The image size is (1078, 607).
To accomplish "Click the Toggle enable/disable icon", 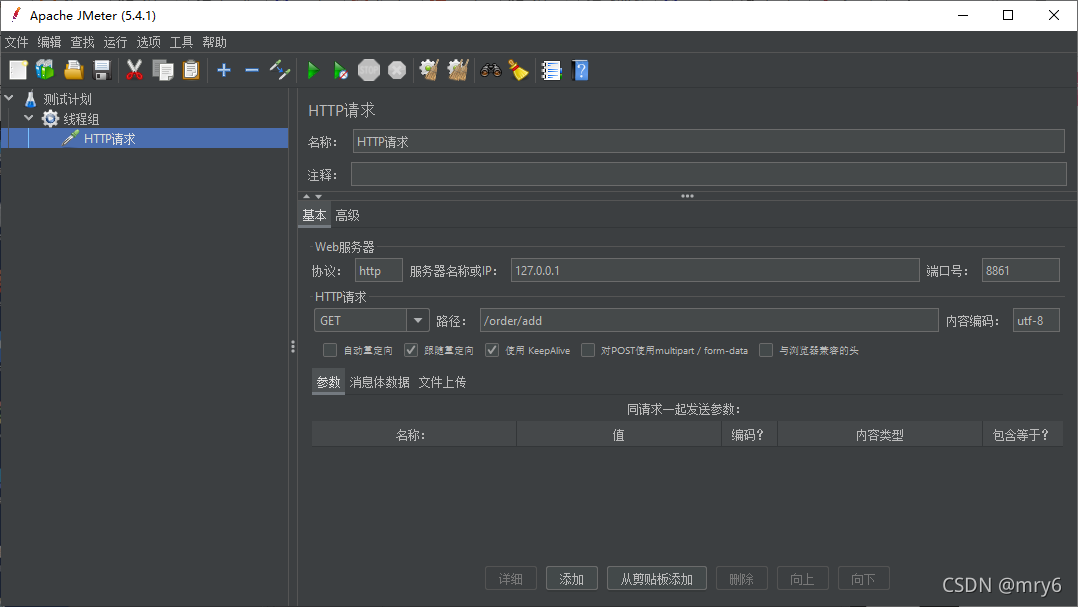I will 280,70.
